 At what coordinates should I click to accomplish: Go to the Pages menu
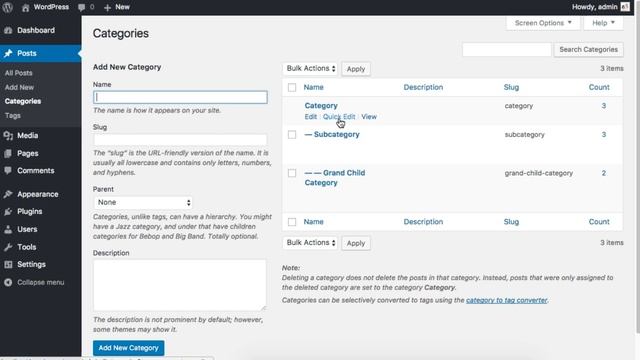tap(28, 153)
